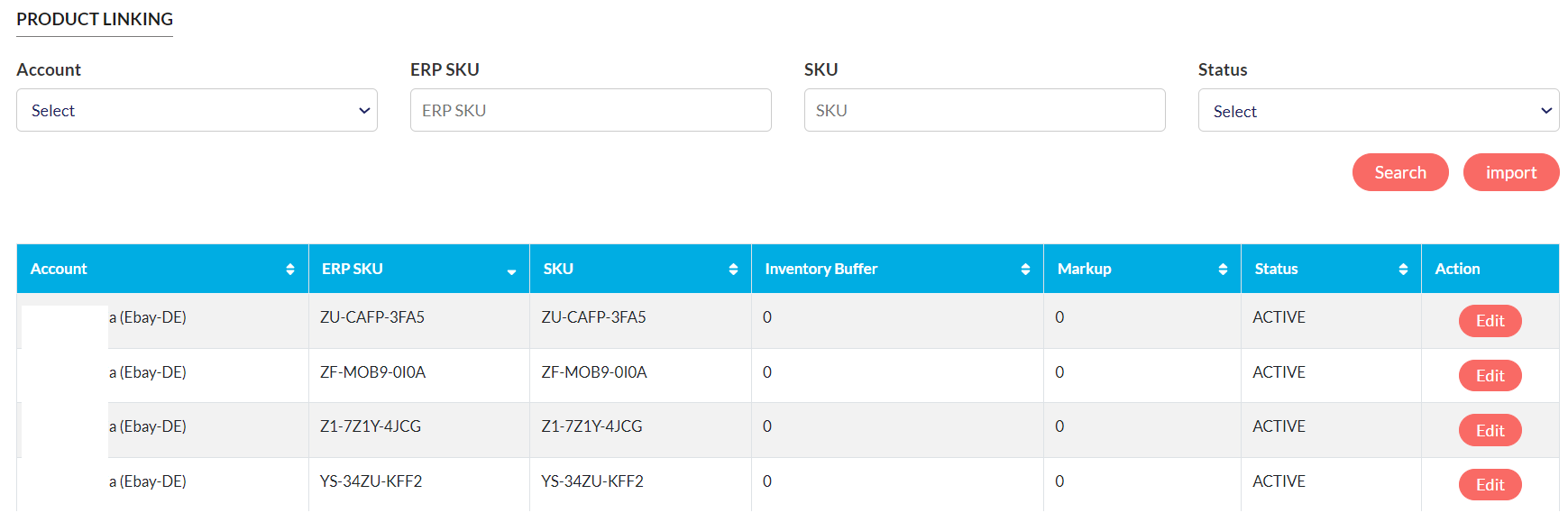This screenshot has width=1568, height=522.
Task: Click the ERP SKU search field
Action: pyautogui.click(x=591, y=111)
